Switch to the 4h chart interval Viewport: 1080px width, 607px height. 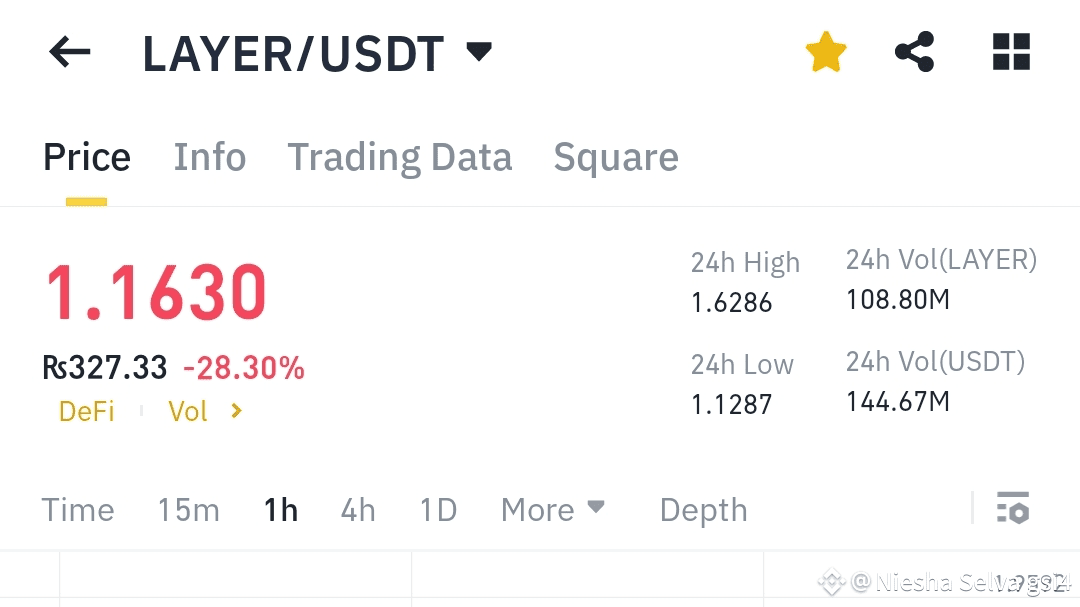(358, 510)
